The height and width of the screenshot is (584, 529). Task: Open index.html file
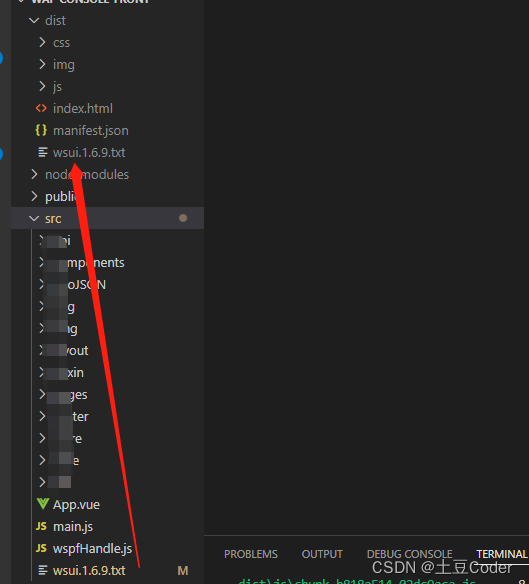pyautogui.click(x=83, y=108)
